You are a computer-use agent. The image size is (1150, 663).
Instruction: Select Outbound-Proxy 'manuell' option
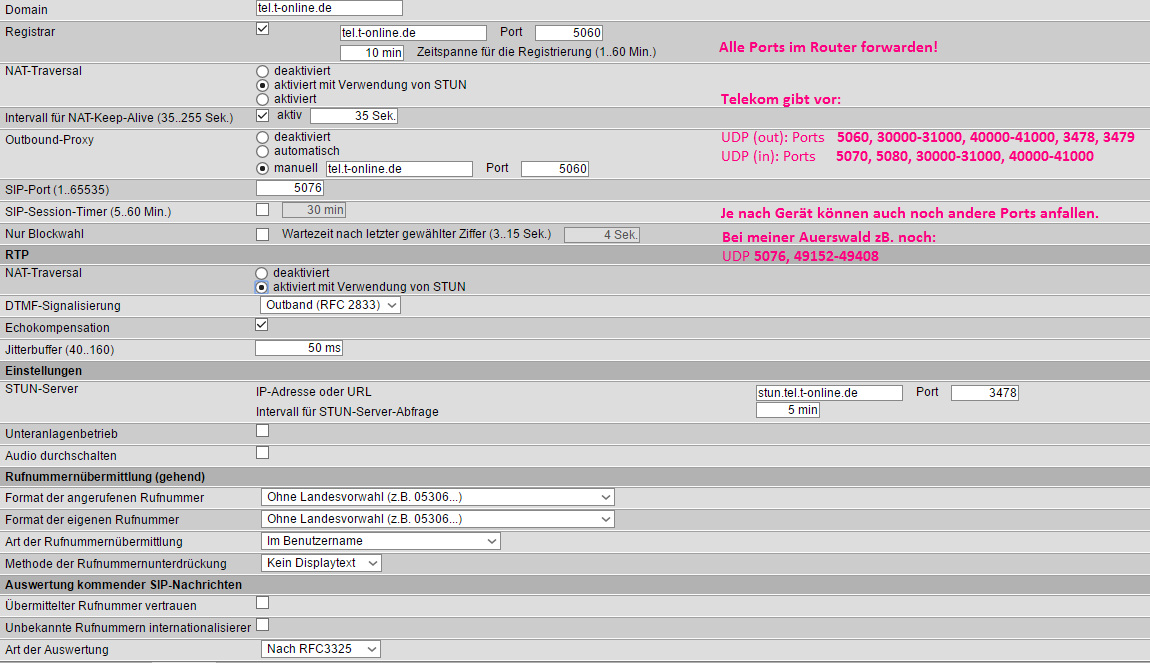[263, 169]
